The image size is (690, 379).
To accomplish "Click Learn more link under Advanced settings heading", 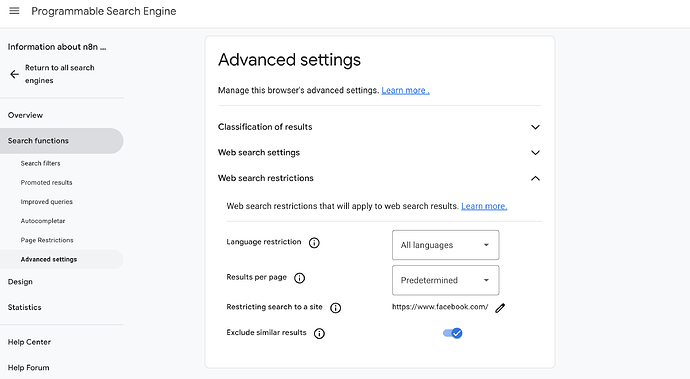I will (x=405, y=90).
